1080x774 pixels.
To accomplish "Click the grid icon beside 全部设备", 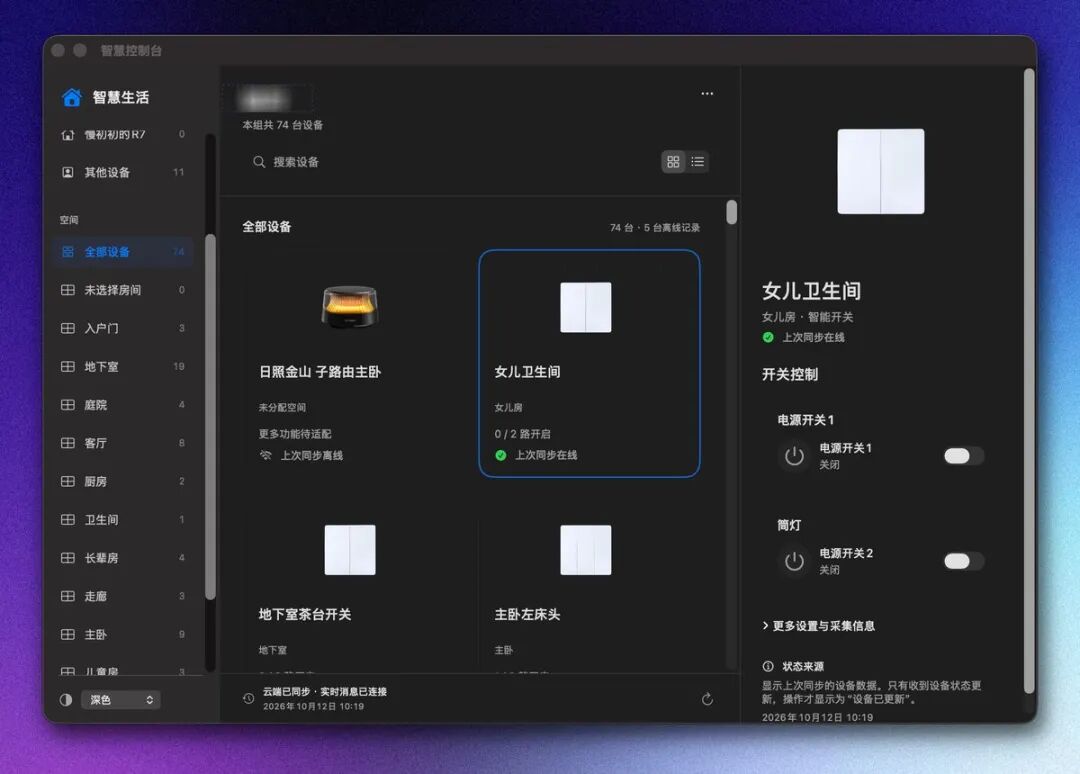I will click(x=68, y=251).
